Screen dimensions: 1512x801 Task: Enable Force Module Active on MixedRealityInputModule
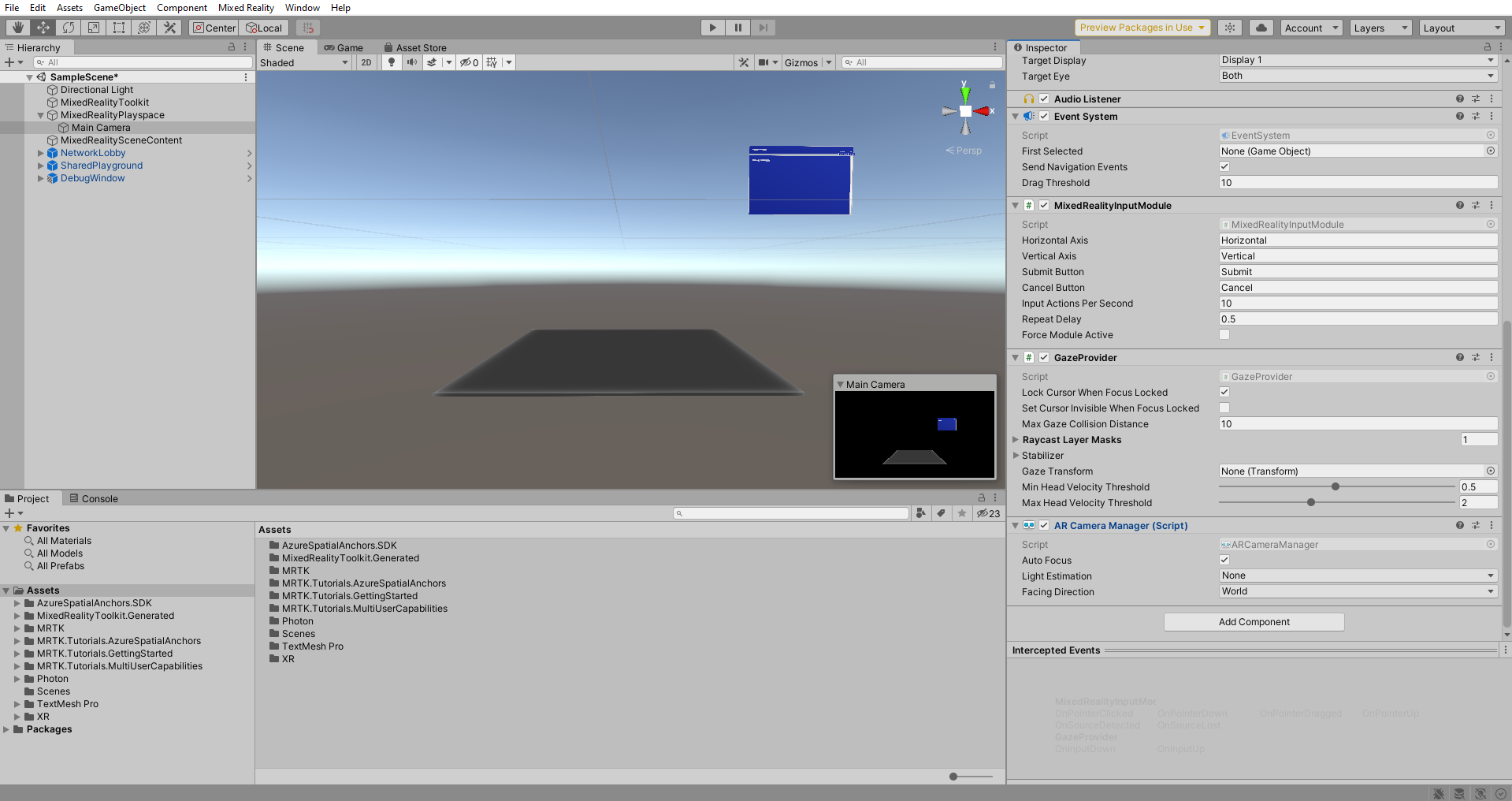click(x=1224, y=334)
